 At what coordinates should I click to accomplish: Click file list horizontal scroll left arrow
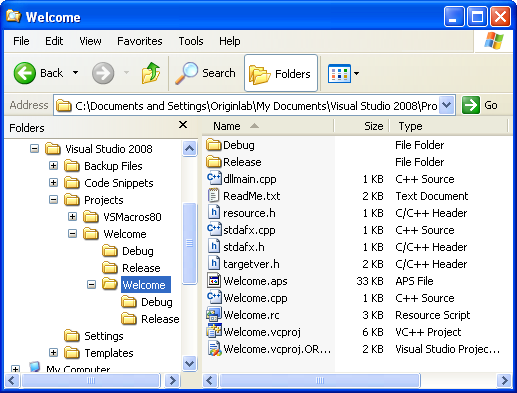click(210, 380)
